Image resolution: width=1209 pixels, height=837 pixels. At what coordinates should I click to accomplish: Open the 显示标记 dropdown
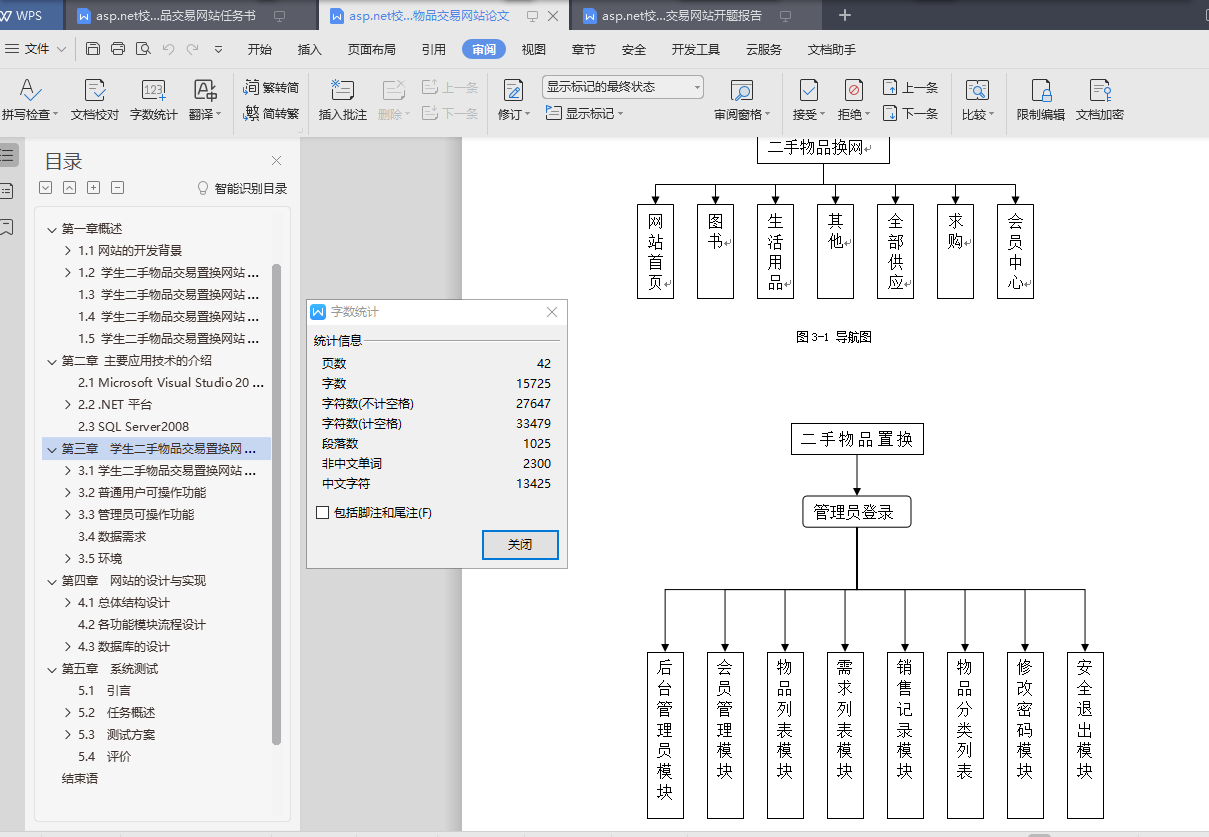(585, 114)
